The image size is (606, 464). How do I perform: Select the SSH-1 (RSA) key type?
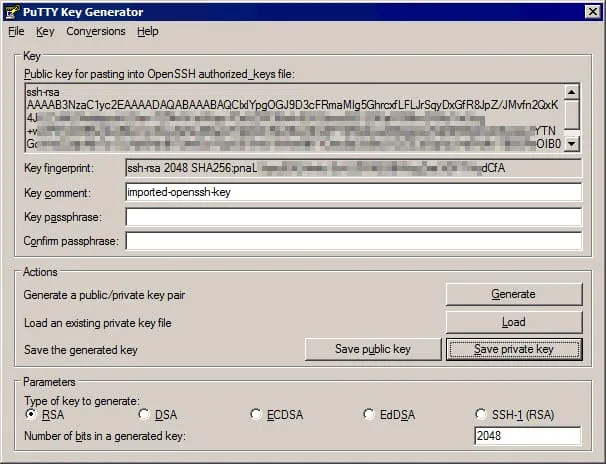coord(481,414)
